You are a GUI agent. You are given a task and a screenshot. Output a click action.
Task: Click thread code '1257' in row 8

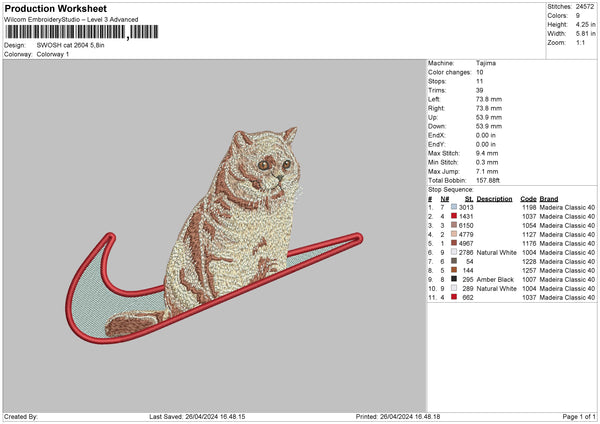pos(529,271)
